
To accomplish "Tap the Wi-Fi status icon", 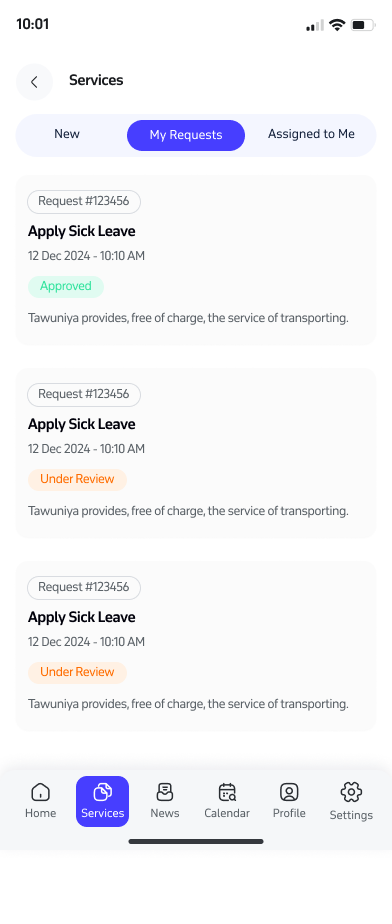I will click(337, 25).
